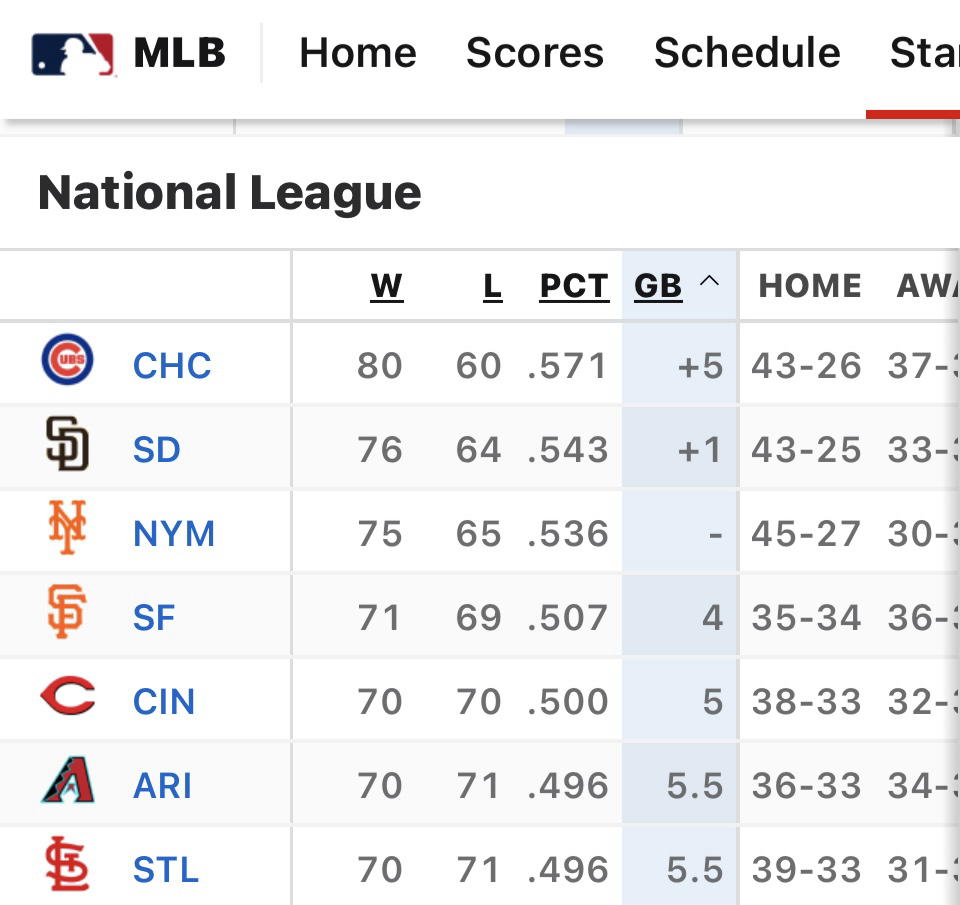
Task: Open the CHC team link
Action: pyautogui.click(x=172, y=366)
